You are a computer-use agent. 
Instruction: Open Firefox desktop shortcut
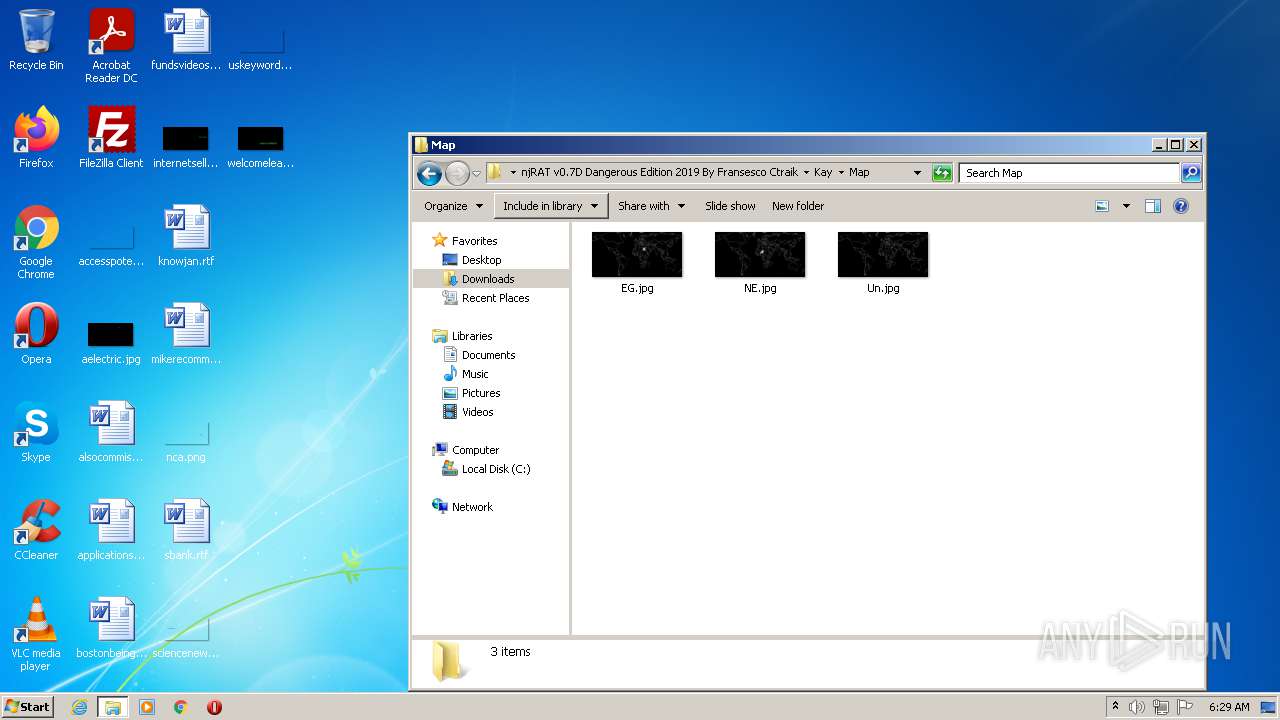pos(36,138)
